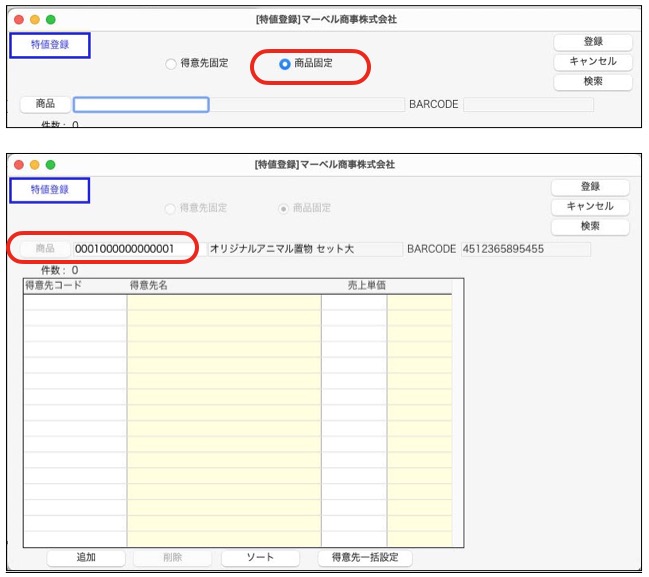Click 検索 button in upper window
This screenshot has height=577, width=649.
(x=593, y=82)
